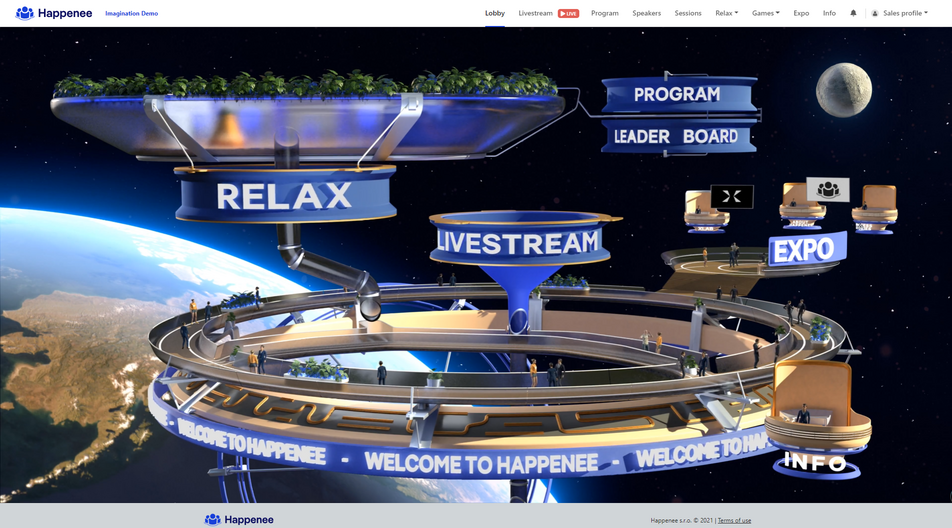Click the RELAX sign in the lobby
Viewport: 952px width, 528px height.
pyautogui.click(x=285, y=195)
